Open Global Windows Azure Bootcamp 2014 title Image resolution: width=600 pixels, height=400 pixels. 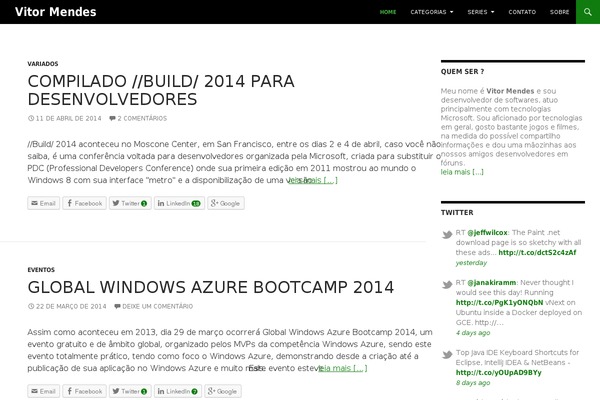click(211, 287)
